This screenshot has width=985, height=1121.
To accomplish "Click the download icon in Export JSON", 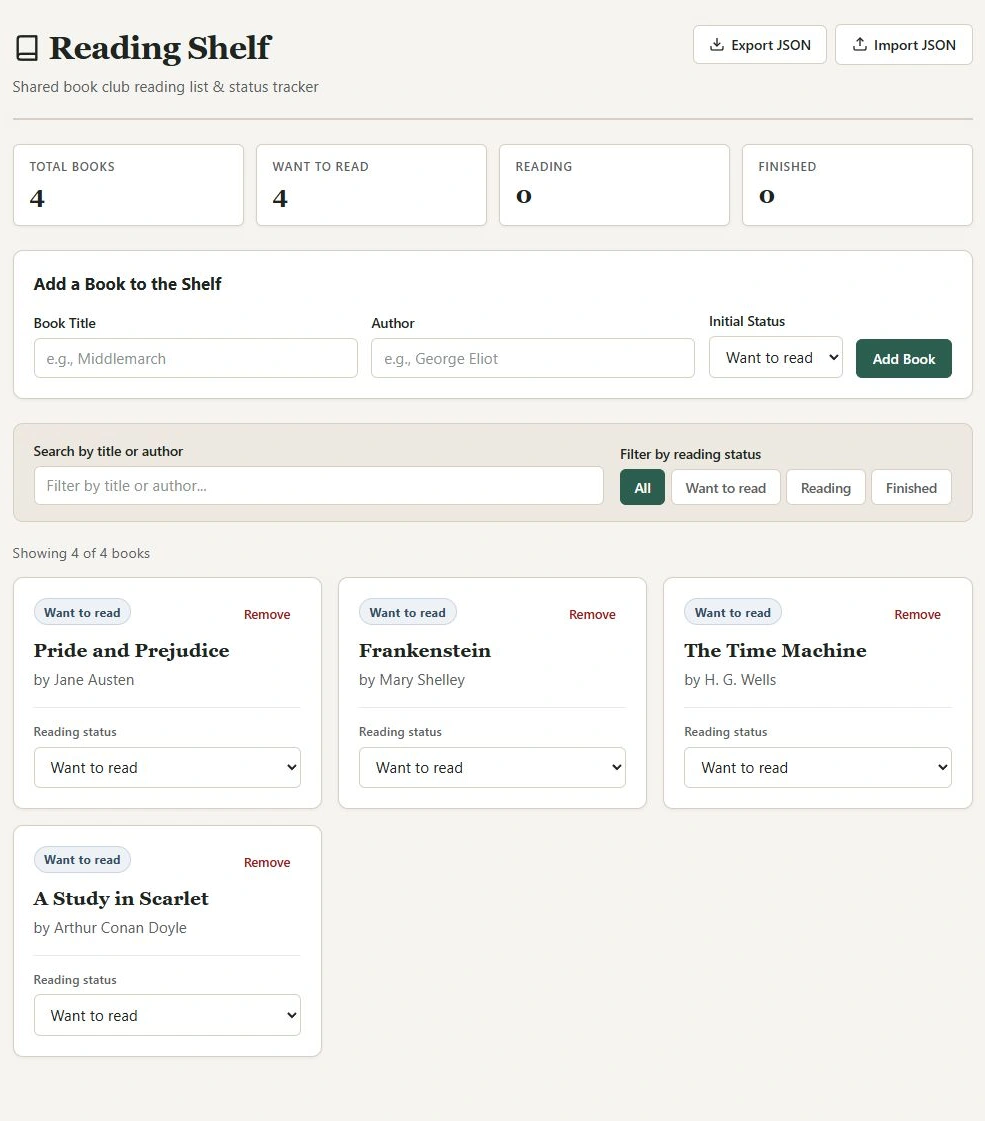I will [x=716, y=45].
